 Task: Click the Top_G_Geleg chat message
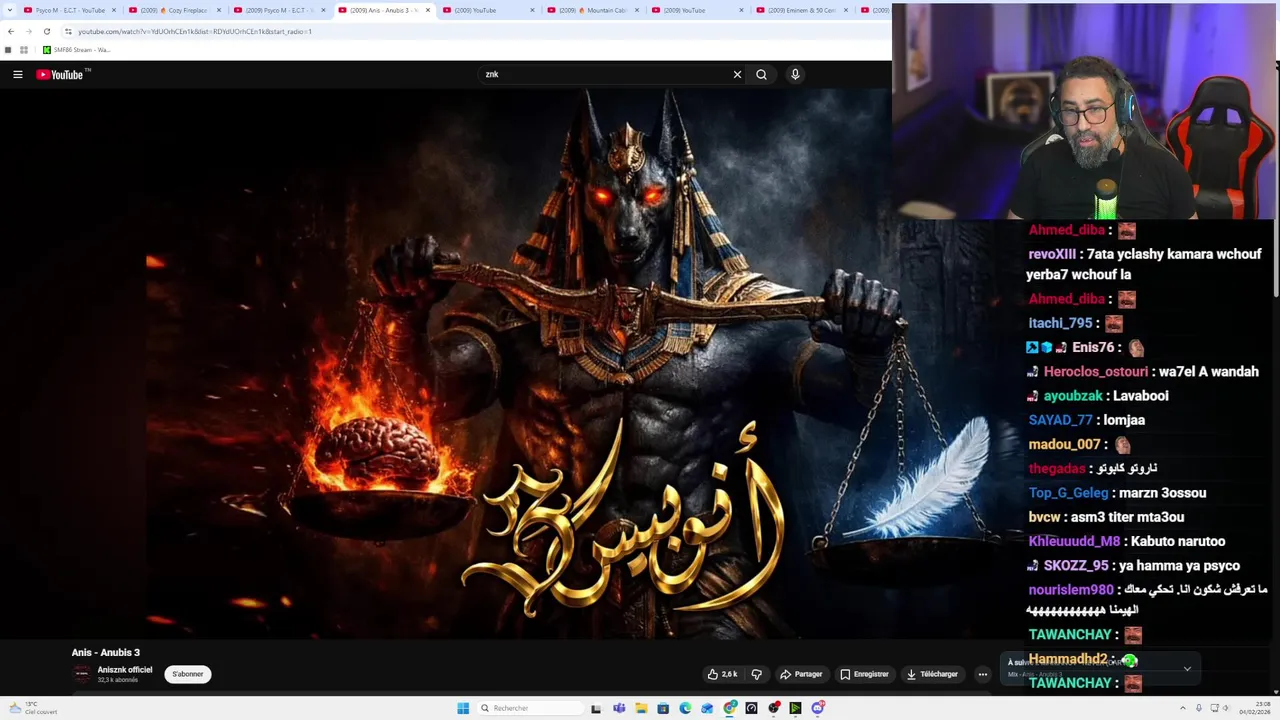1117,493
